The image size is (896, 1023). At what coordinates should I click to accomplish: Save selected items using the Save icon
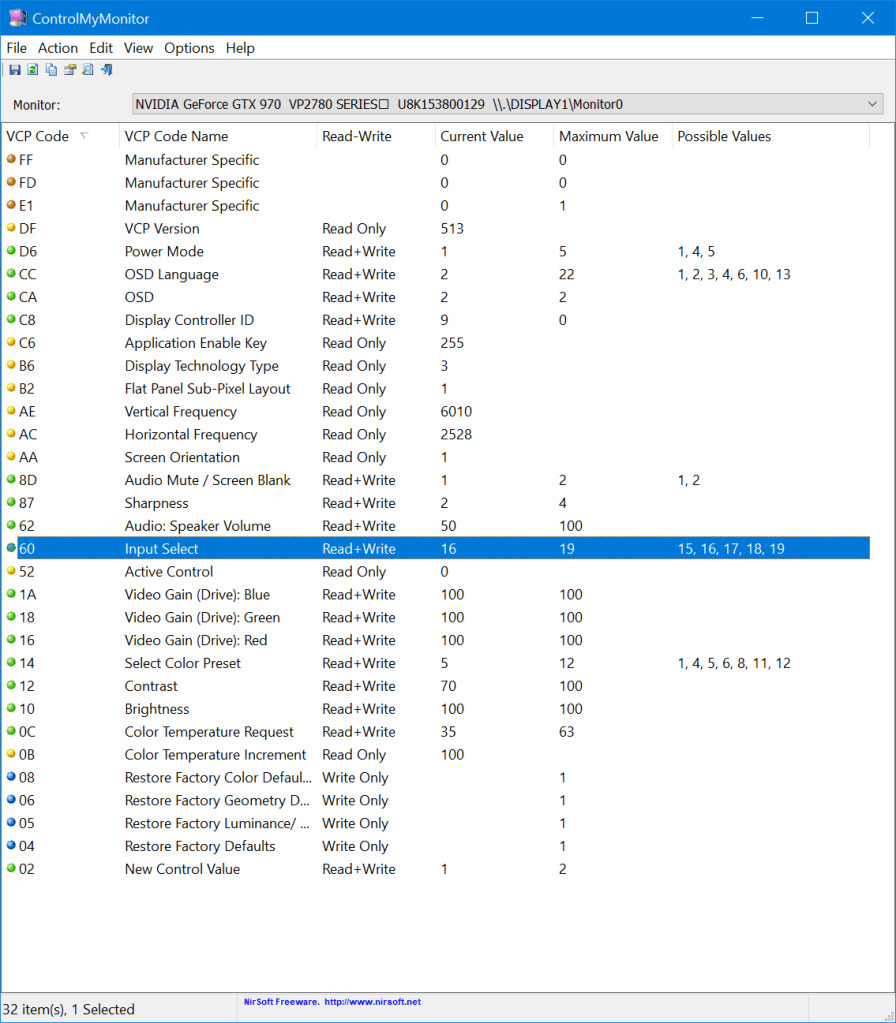14,69
